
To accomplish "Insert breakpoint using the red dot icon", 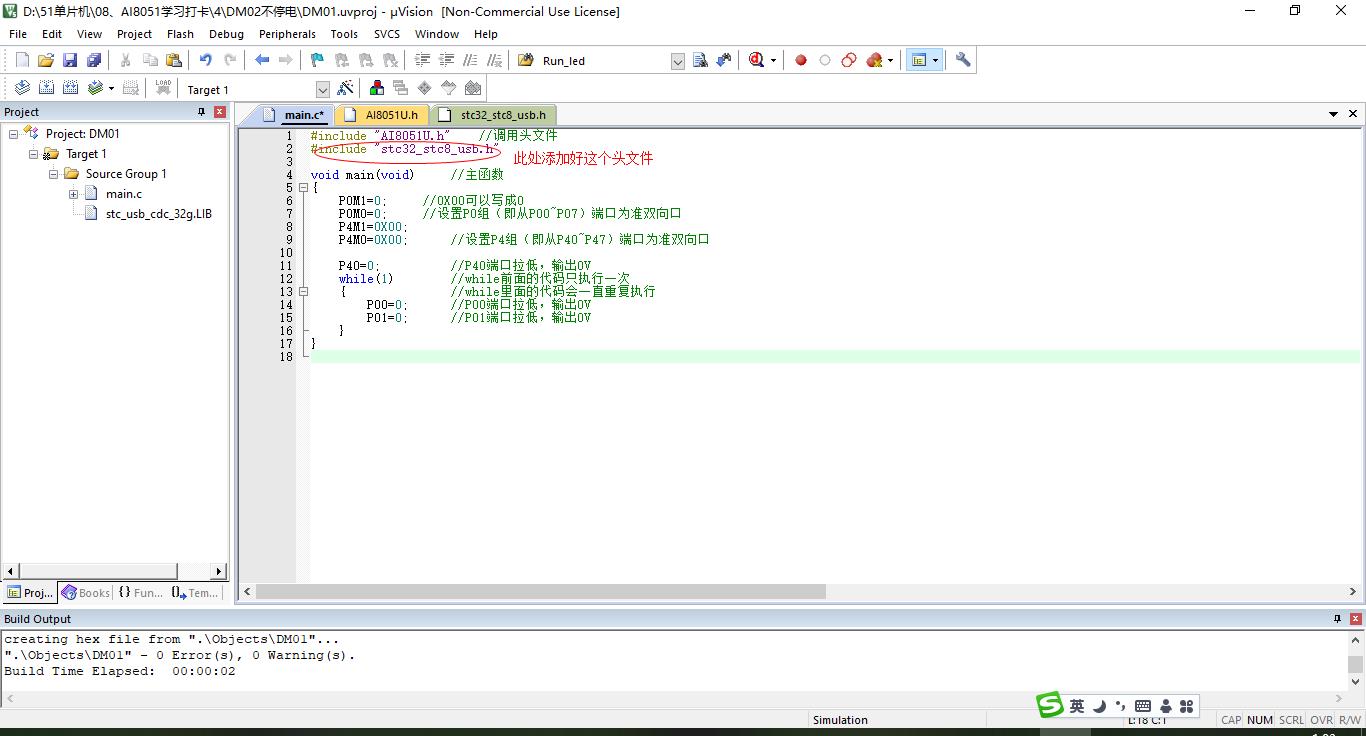I will tap(801, 60).
